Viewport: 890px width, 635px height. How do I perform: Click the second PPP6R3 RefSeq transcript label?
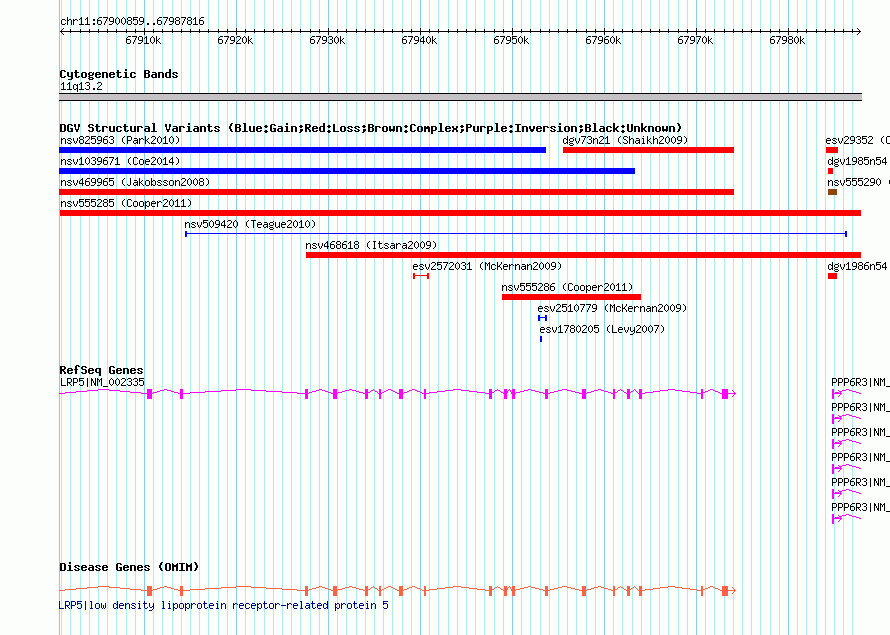[860, 407]
